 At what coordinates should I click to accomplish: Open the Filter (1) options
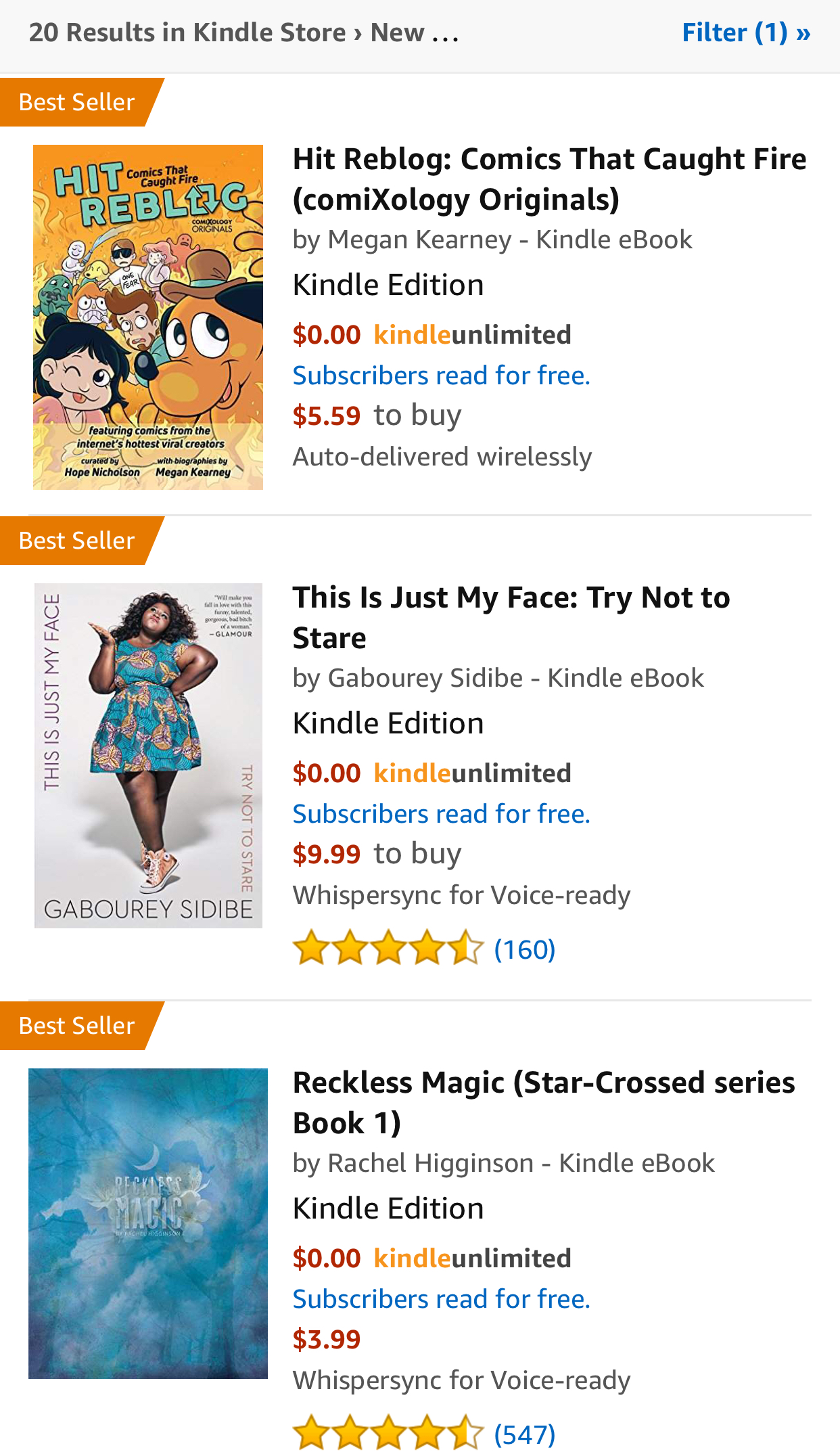coord(745,32)
